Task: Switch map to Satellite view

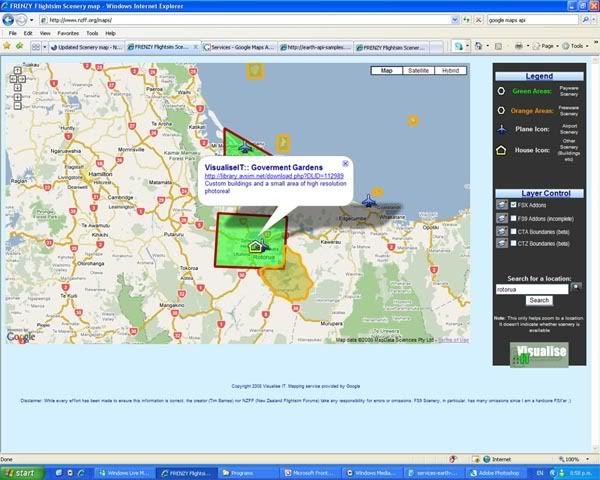Action: [x=419, y=71]
